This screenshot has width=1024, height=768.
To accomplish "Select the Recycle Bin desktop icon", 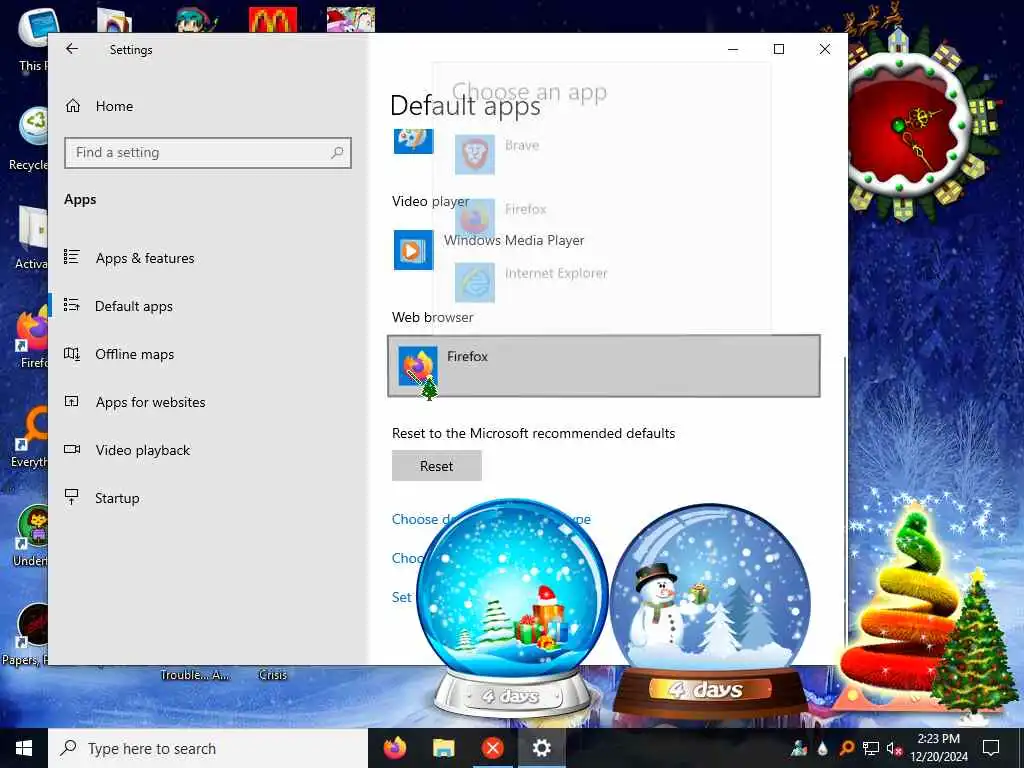I will (x=31, y=138).
